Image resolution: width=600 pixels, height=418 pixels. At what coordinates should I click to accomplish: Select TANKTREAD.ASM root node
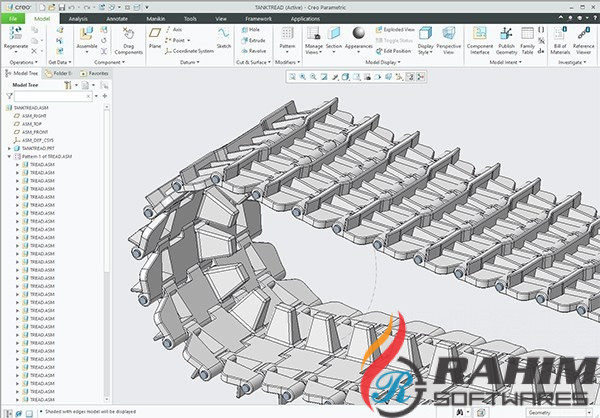[27, 108]
